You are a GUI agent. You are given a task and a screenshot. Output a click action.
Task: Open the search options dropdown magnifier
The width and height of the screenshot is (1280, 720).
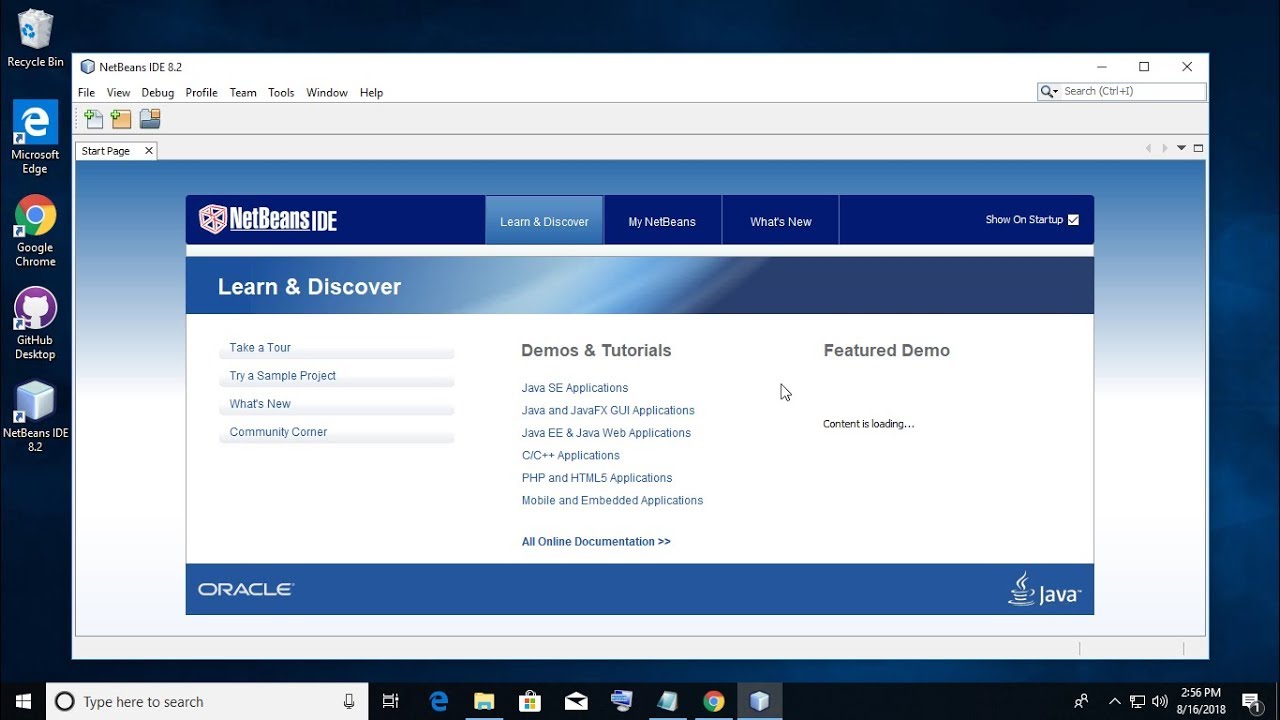click(1049, 91)
